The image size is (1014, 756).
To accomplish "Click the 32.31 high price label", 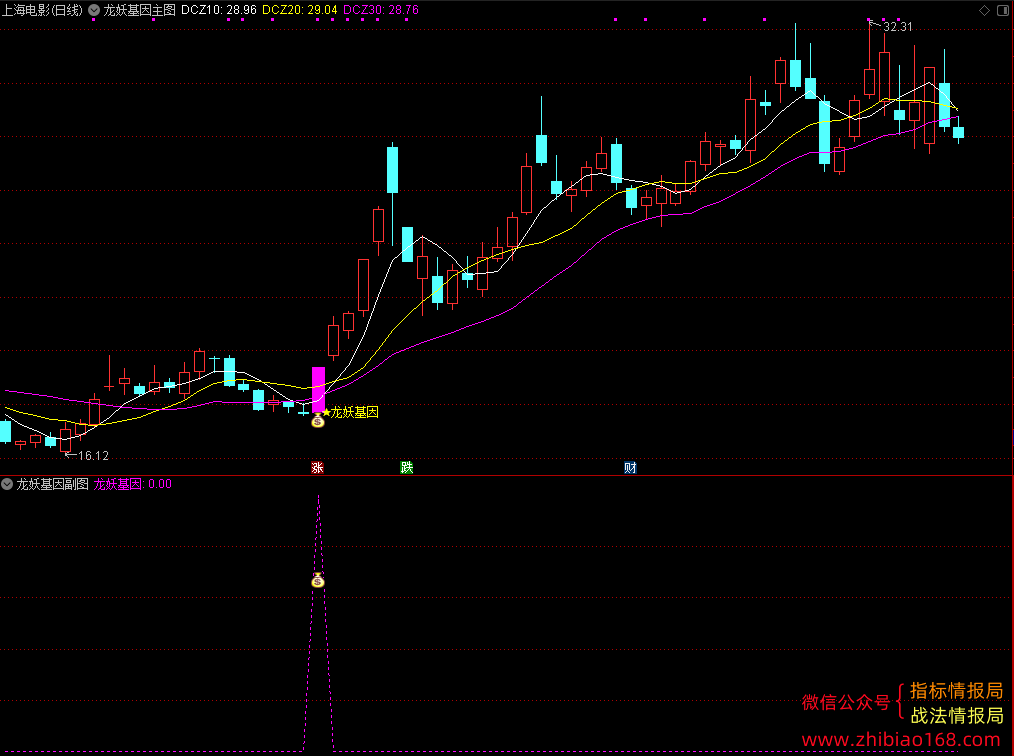I will coord(898,27).
